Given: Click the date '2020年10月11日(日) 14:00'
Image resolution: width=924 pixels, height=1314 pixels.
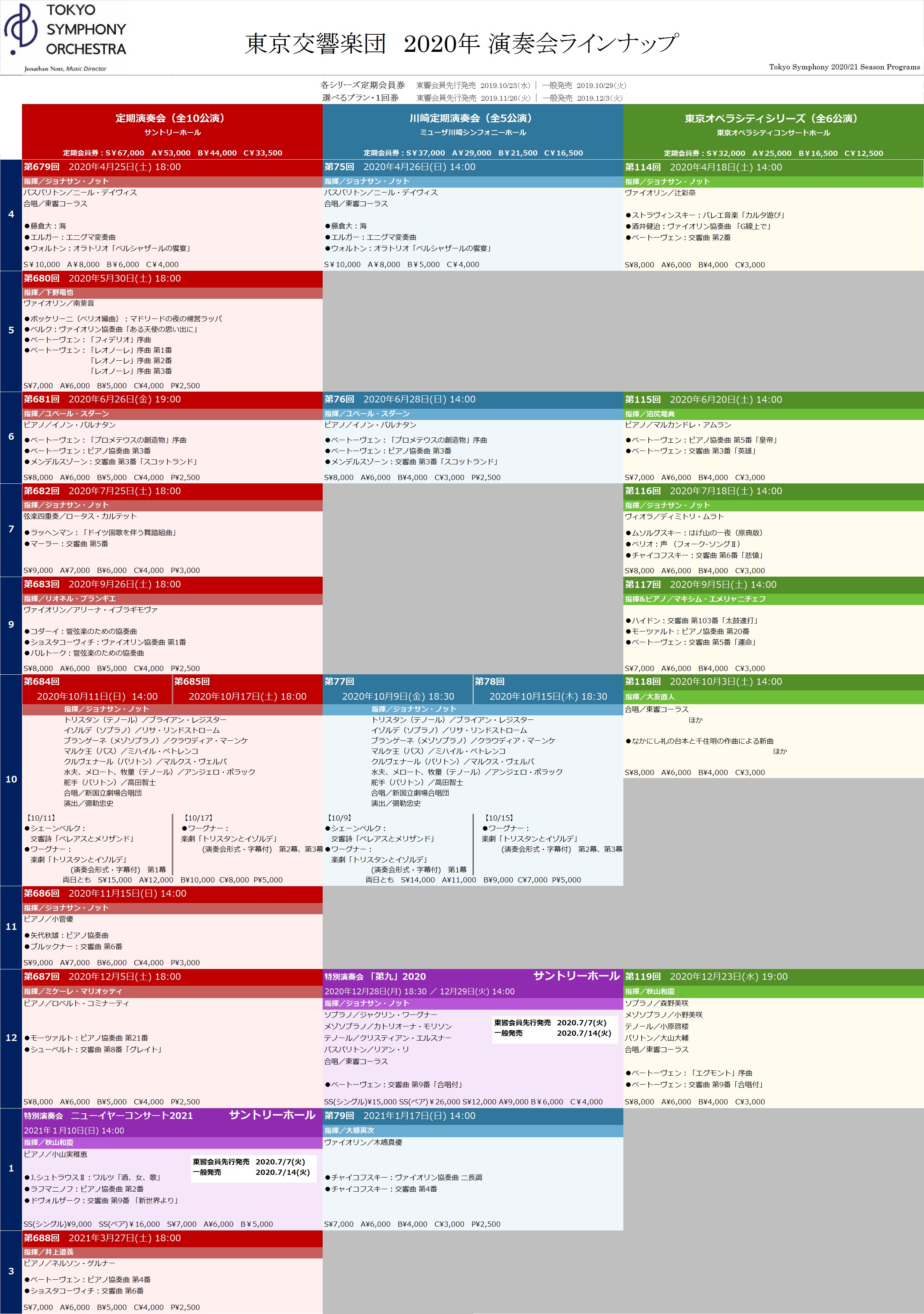Looking at the screenshot, I should tap(97, 696).
